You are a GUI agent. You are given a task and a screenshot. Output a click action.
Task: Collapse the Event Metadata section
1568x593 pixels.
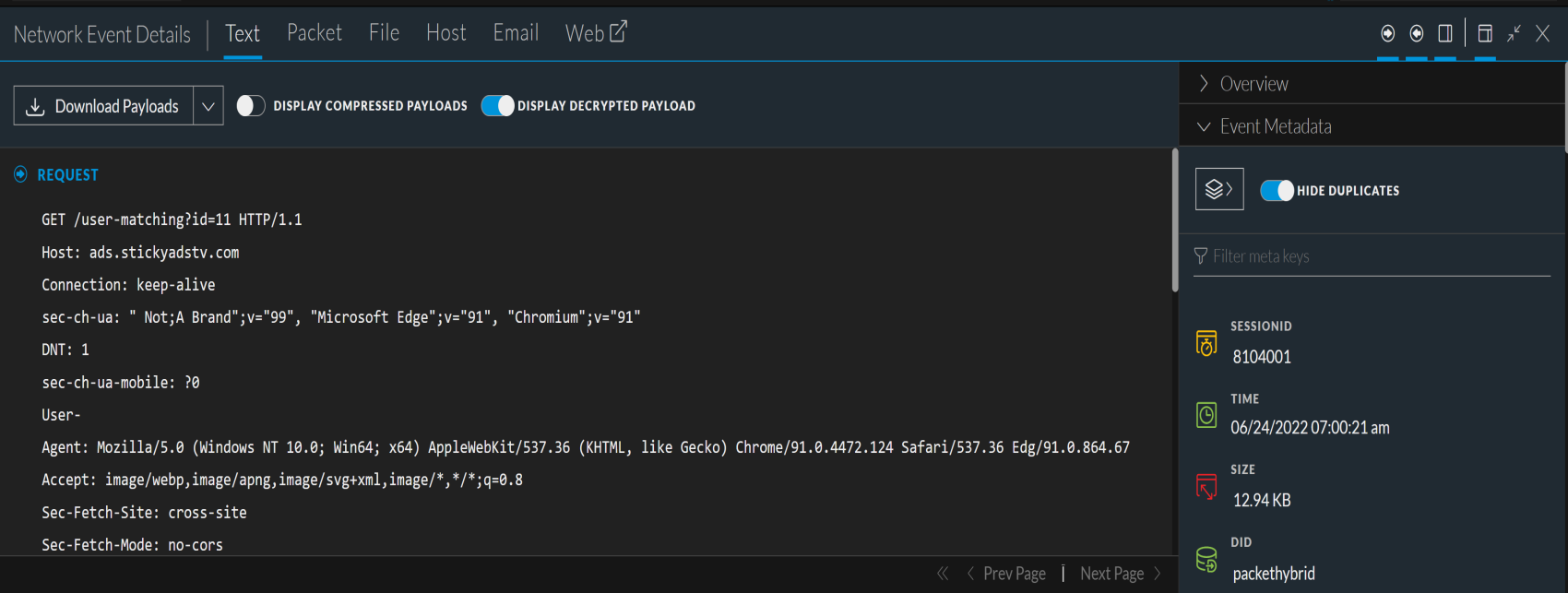pyautogui.click(x=1204, y=125)
